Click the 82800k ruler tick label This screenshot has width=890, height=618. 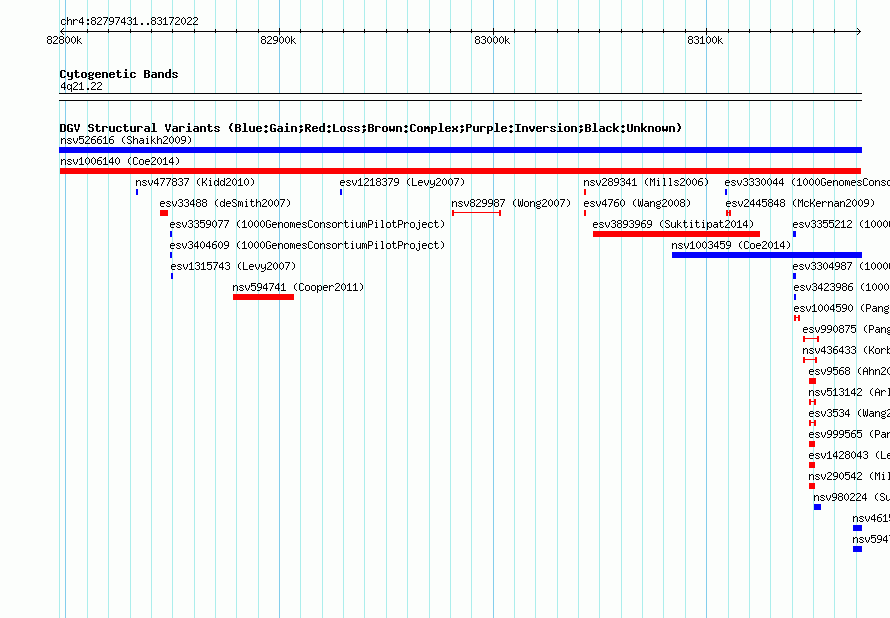(64, 40)
